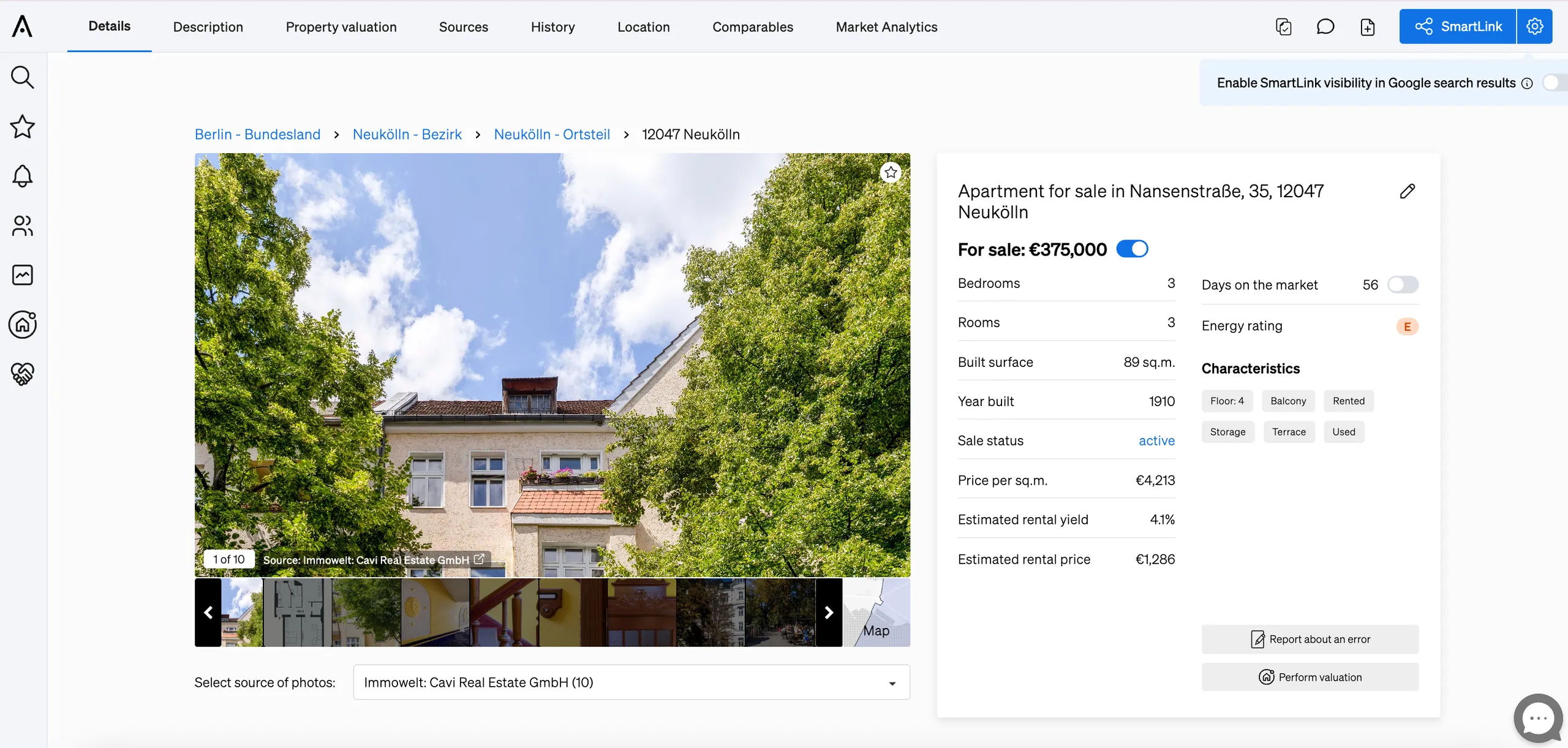Click the Used characteristic tag
The image size is (1568, 748).
pos(1344,431)
